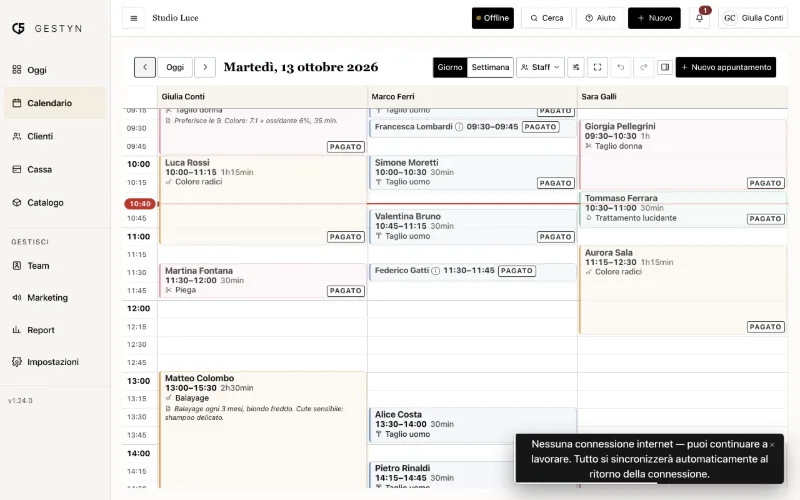The image size is (800, 500).
Task: Click the Gestyn logo icon
Action: [x=18, y=28]
